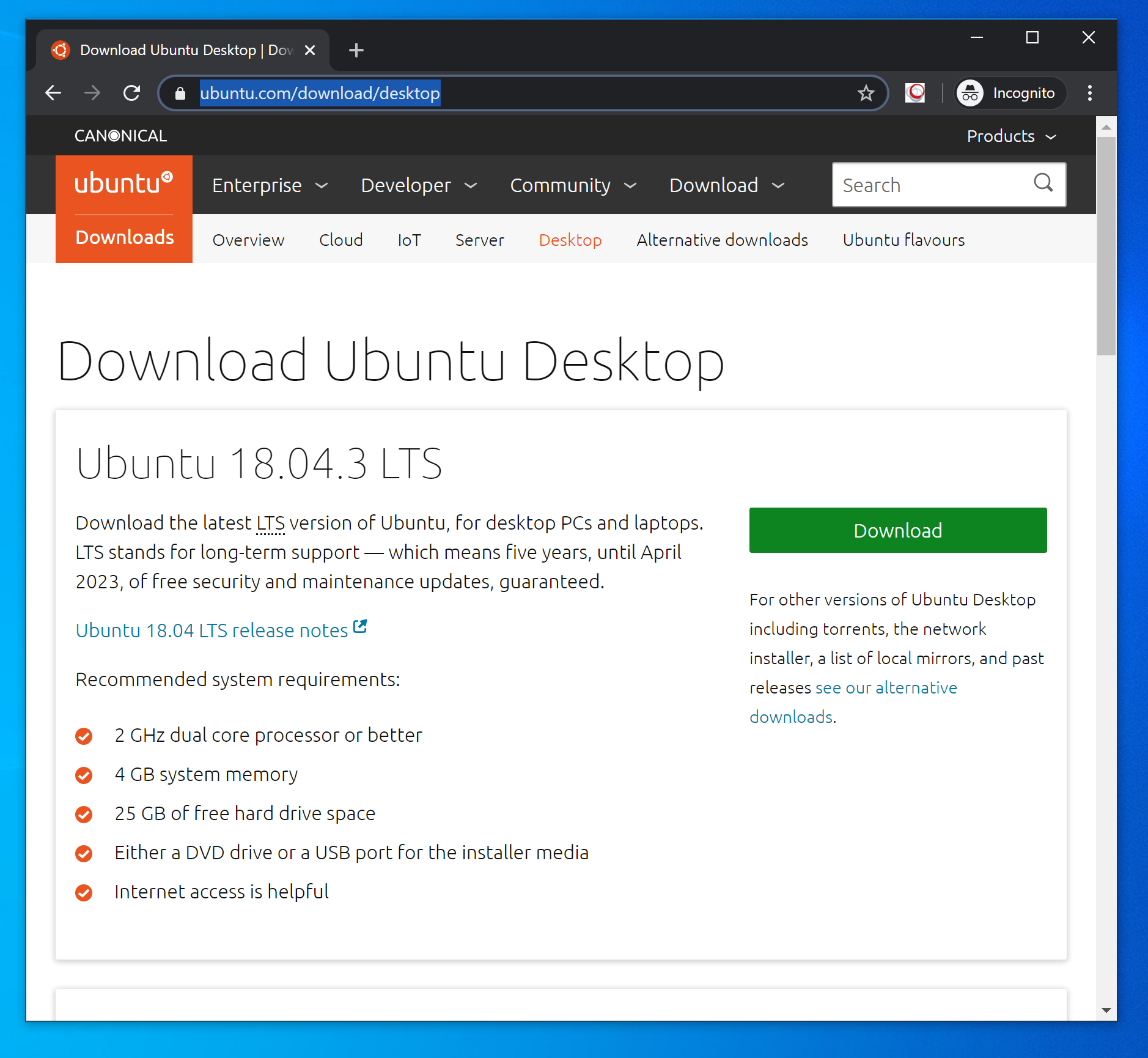Screen dimensions: 1148x1058
Task: Follow the 'see our alternative downloads' link
Action: 886,687
